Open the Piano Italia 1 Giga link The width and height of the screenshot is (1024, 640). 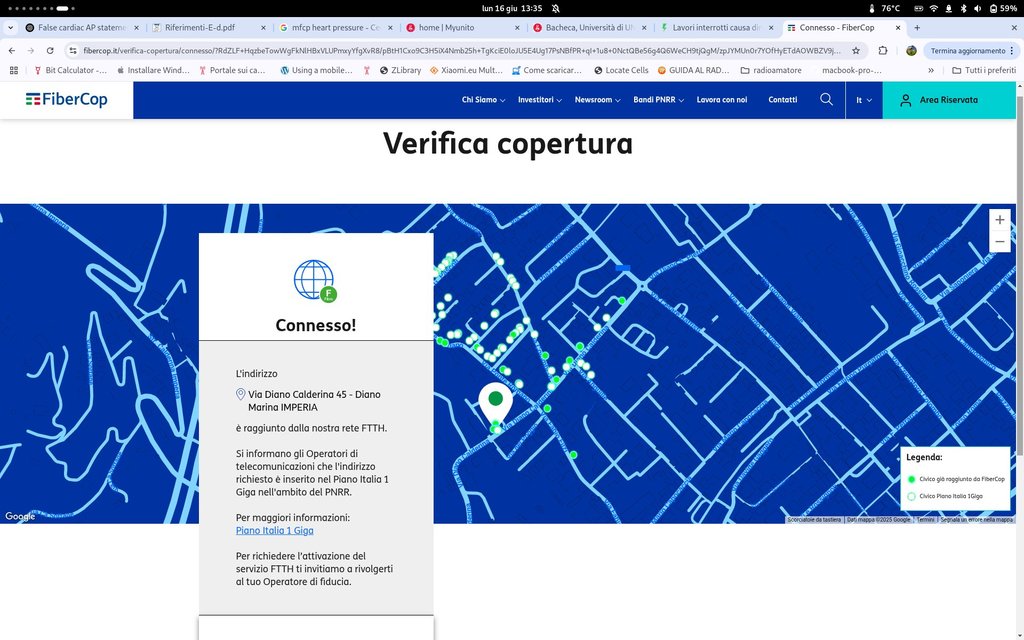point(274,531)
